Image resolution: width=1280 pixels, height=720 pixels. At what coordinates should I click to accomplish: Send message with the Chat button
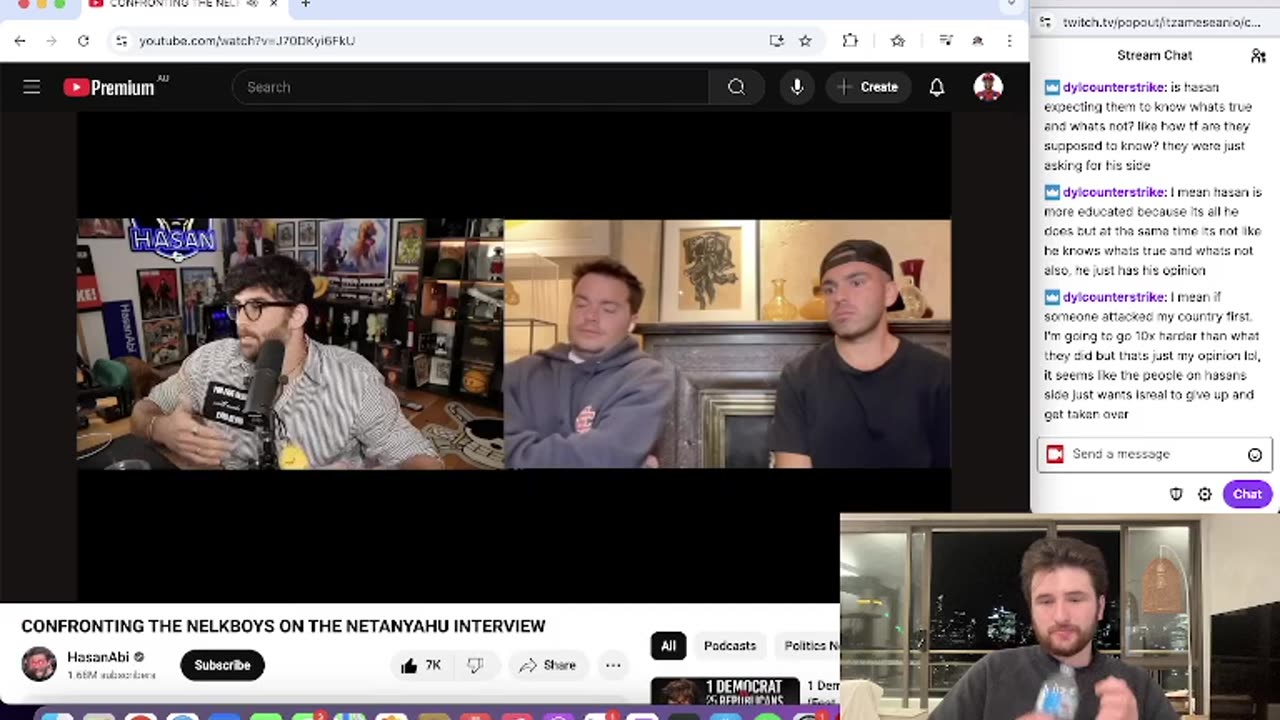click(x=1247, y=494)
